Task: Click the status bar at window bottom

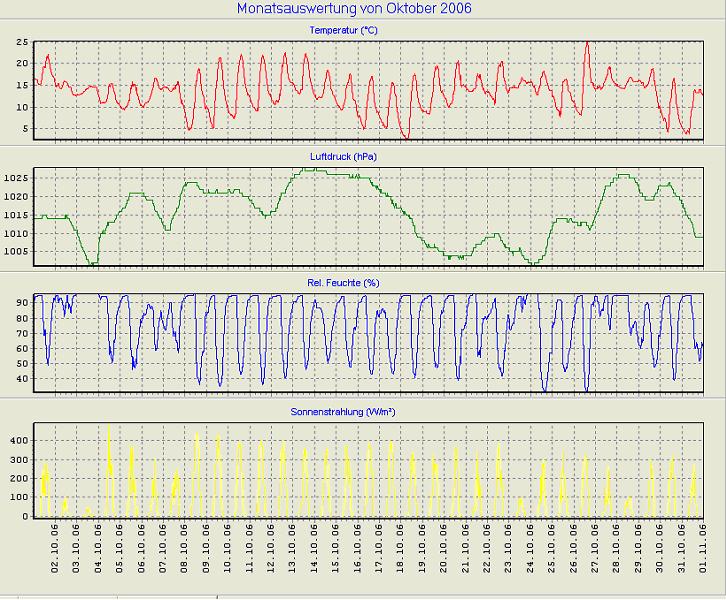Action: tap(363, 596)
